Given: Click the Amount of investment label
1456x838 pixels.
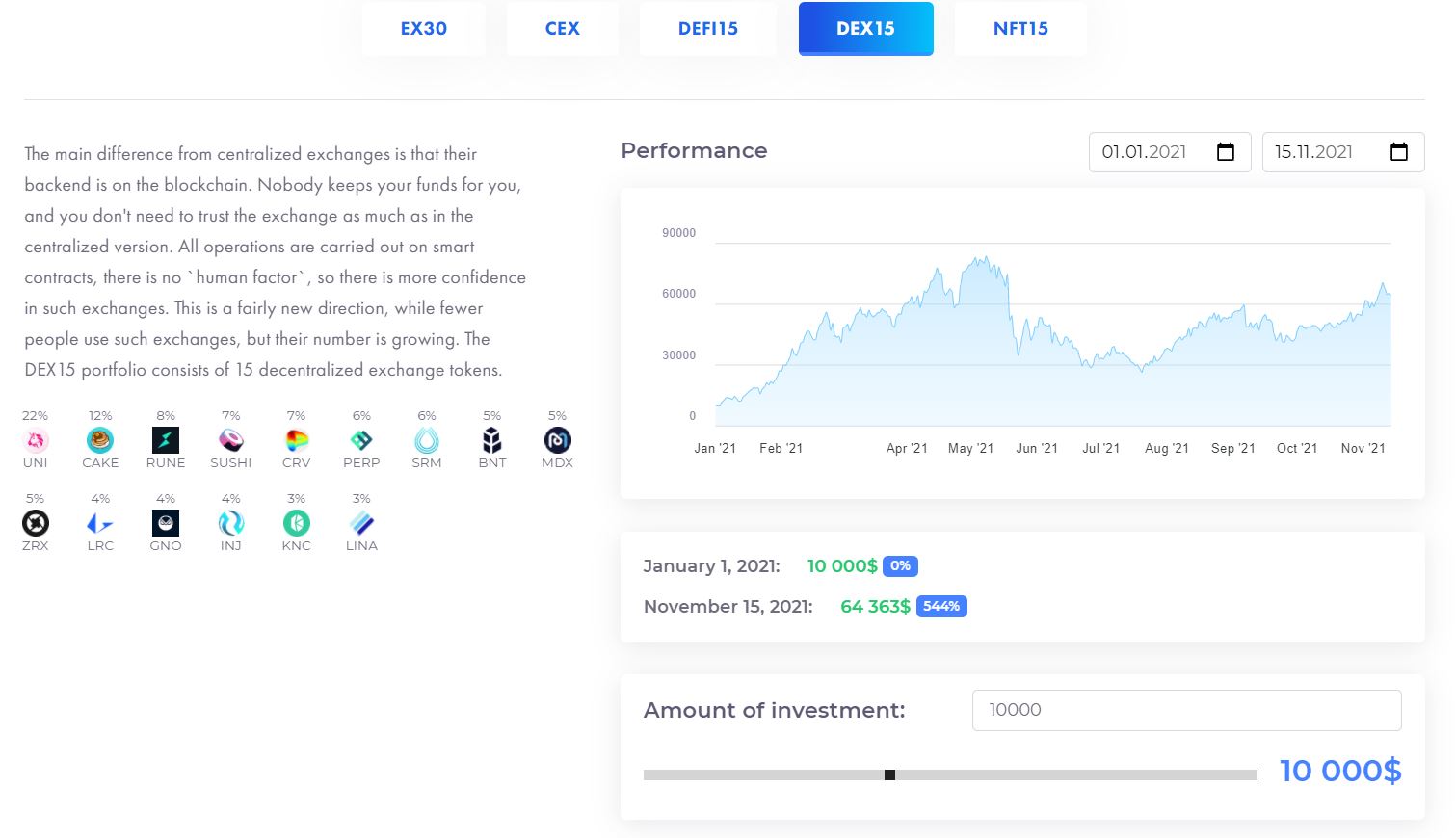Looking at the screenshot, I should click(x=775, y=711).
